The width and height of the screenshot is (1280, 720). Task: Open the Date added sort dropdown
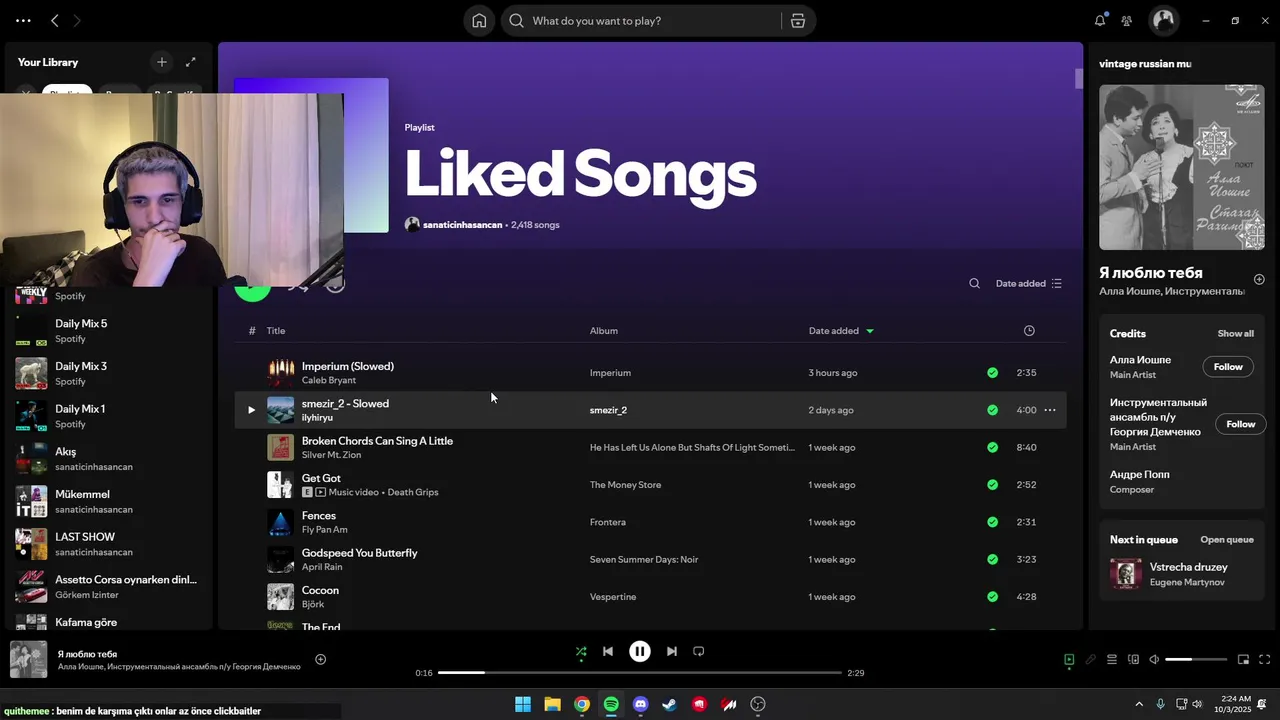coord(1028,283)
